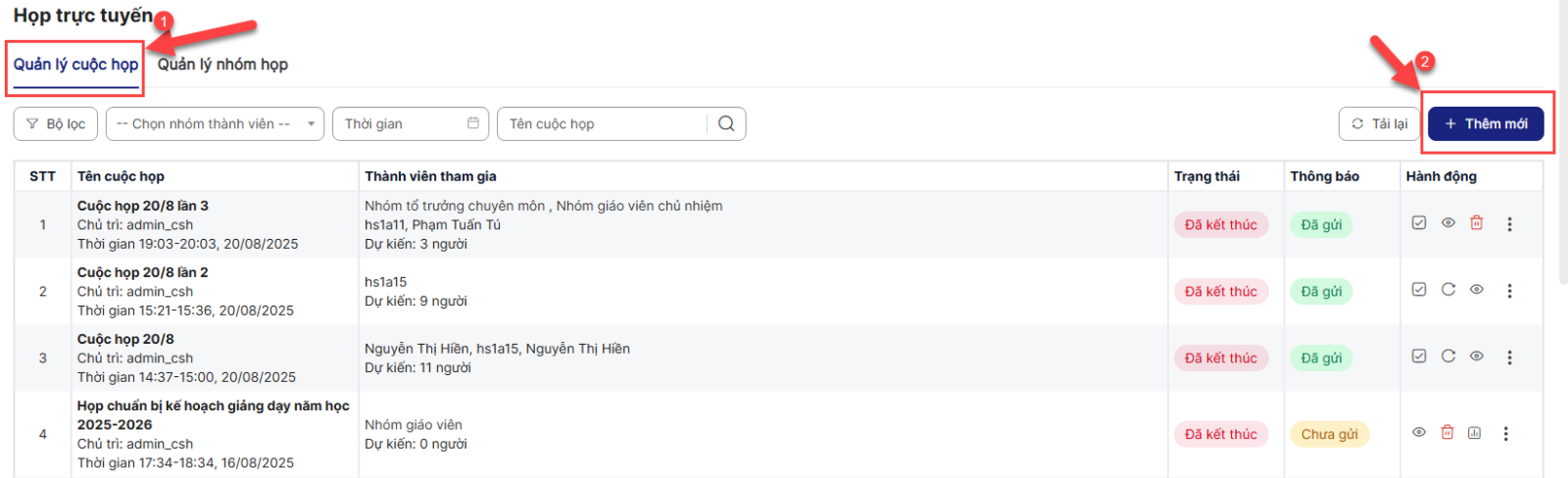1568x478 pixels.
Task: Click the checkmark icon in row 1
Action: [x=1418, y=223]
